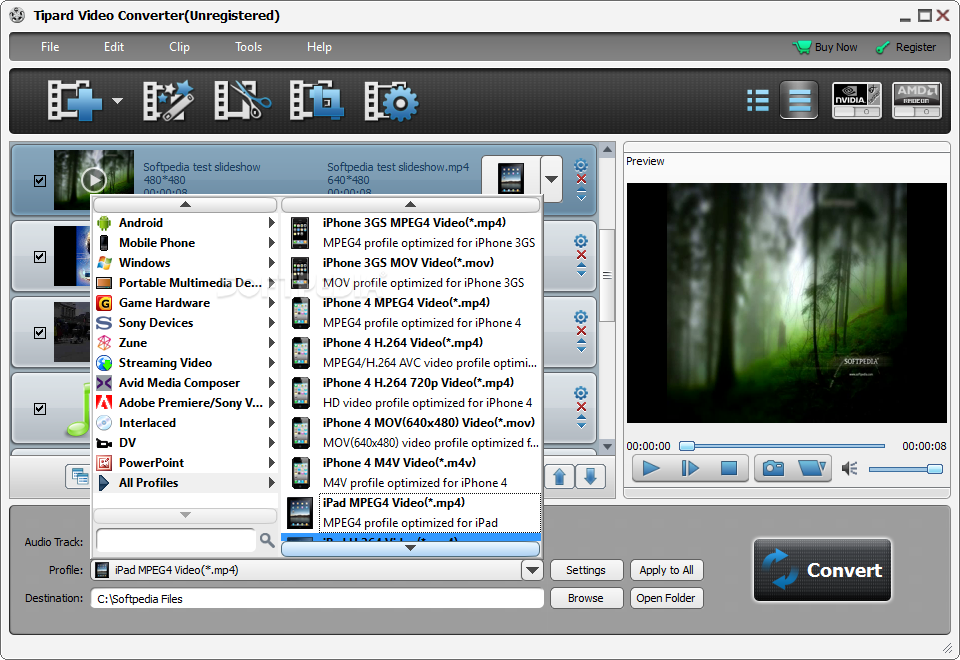Open the Profile combo box arrow
The width and height of the screenshot is (960, 660).
coord(532,570)
